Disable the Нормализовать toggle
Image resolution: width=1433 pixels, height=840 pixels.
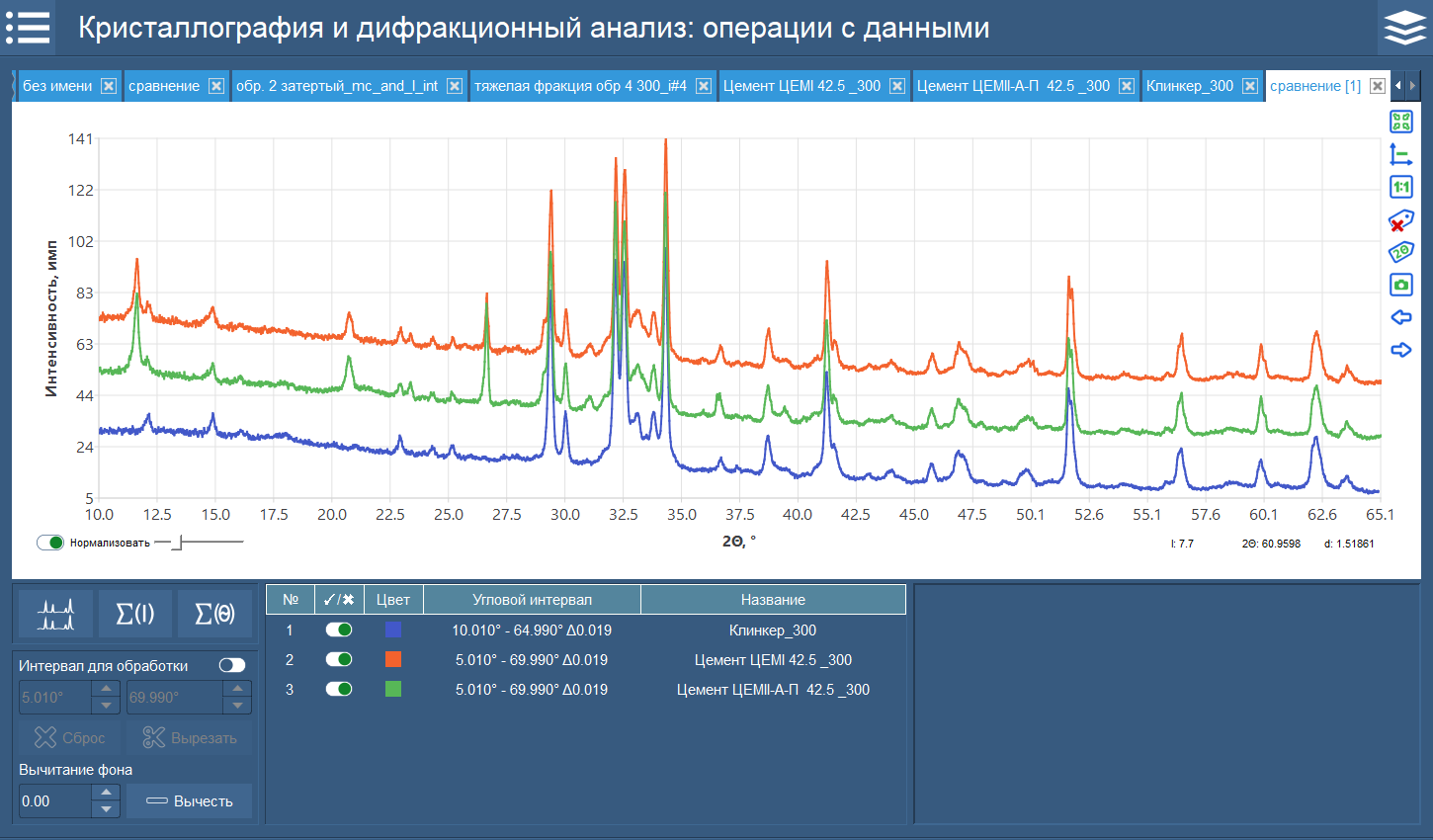pos(50,542)
